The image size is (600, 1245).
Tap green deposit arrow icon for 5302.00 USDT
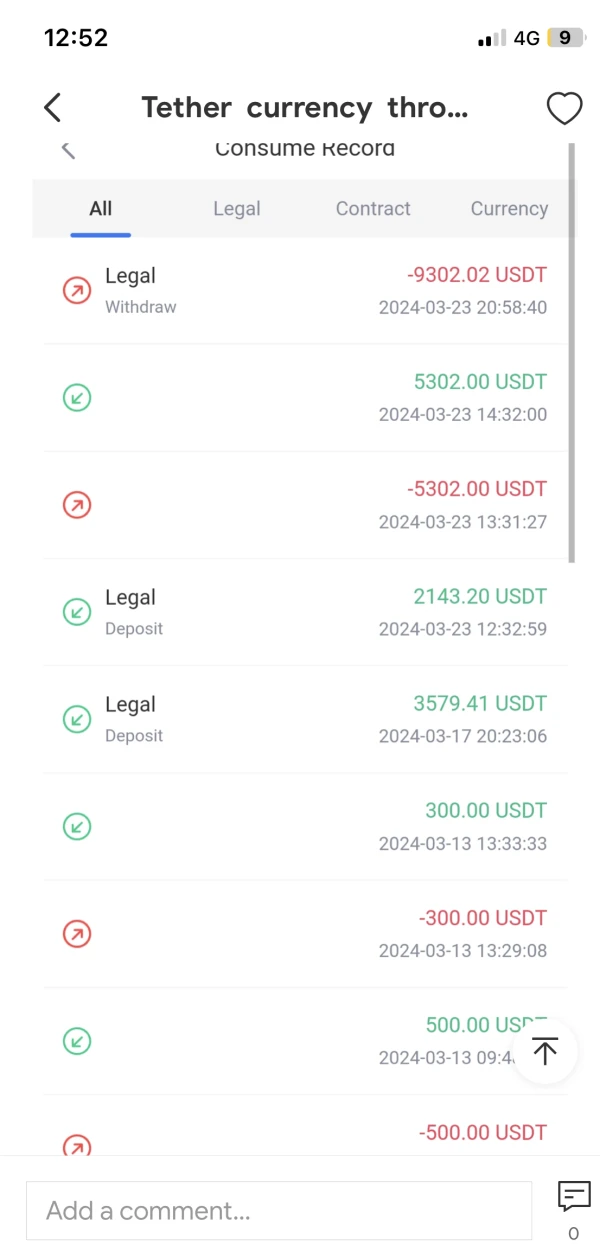(x=77, y=398)
